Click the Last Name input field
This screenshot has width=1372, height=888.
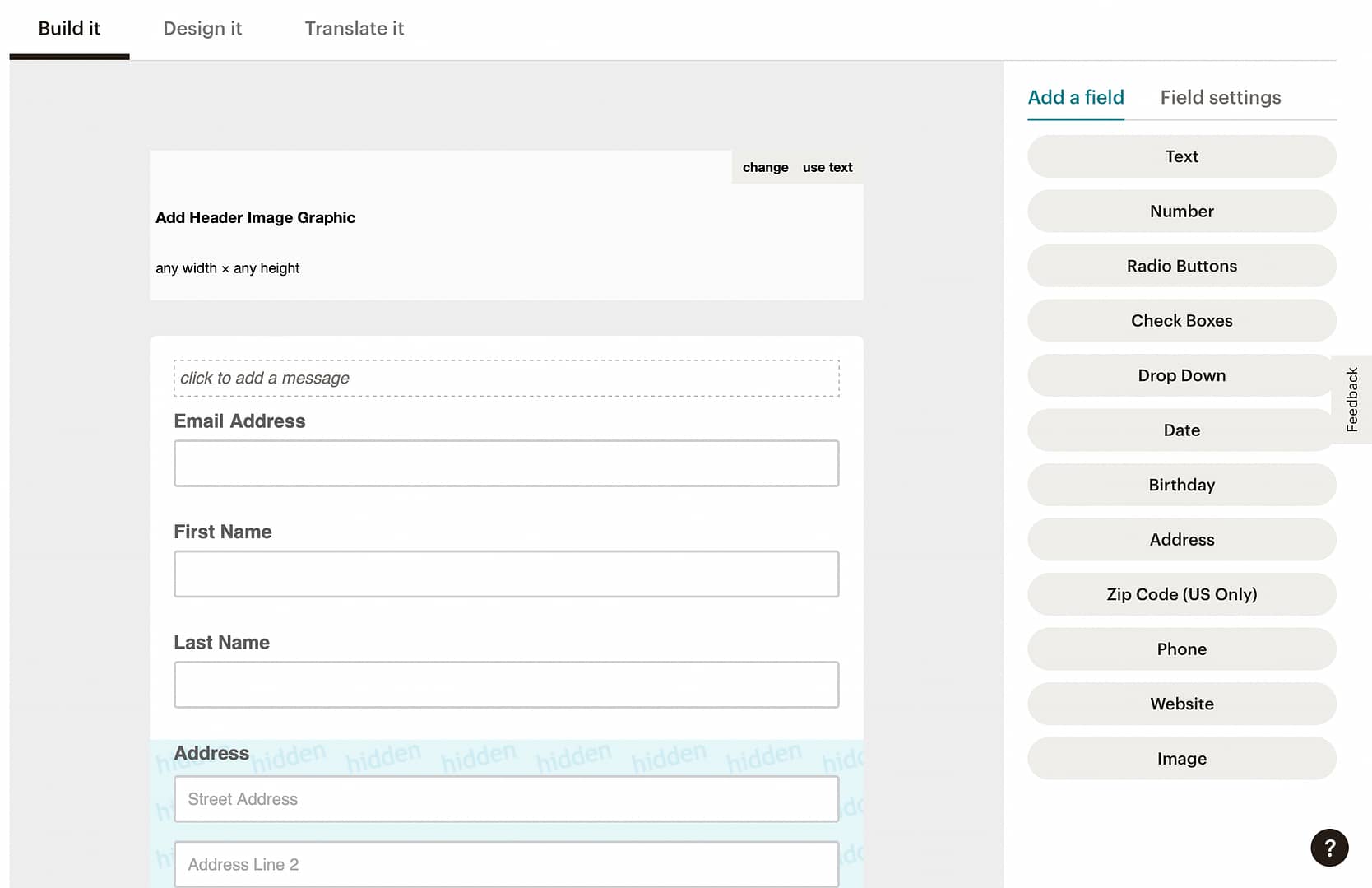tap(507, 685)
